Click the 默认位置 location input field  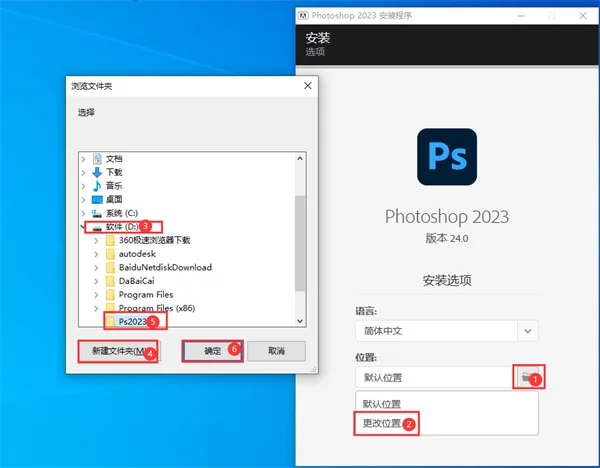coord(434,377)
